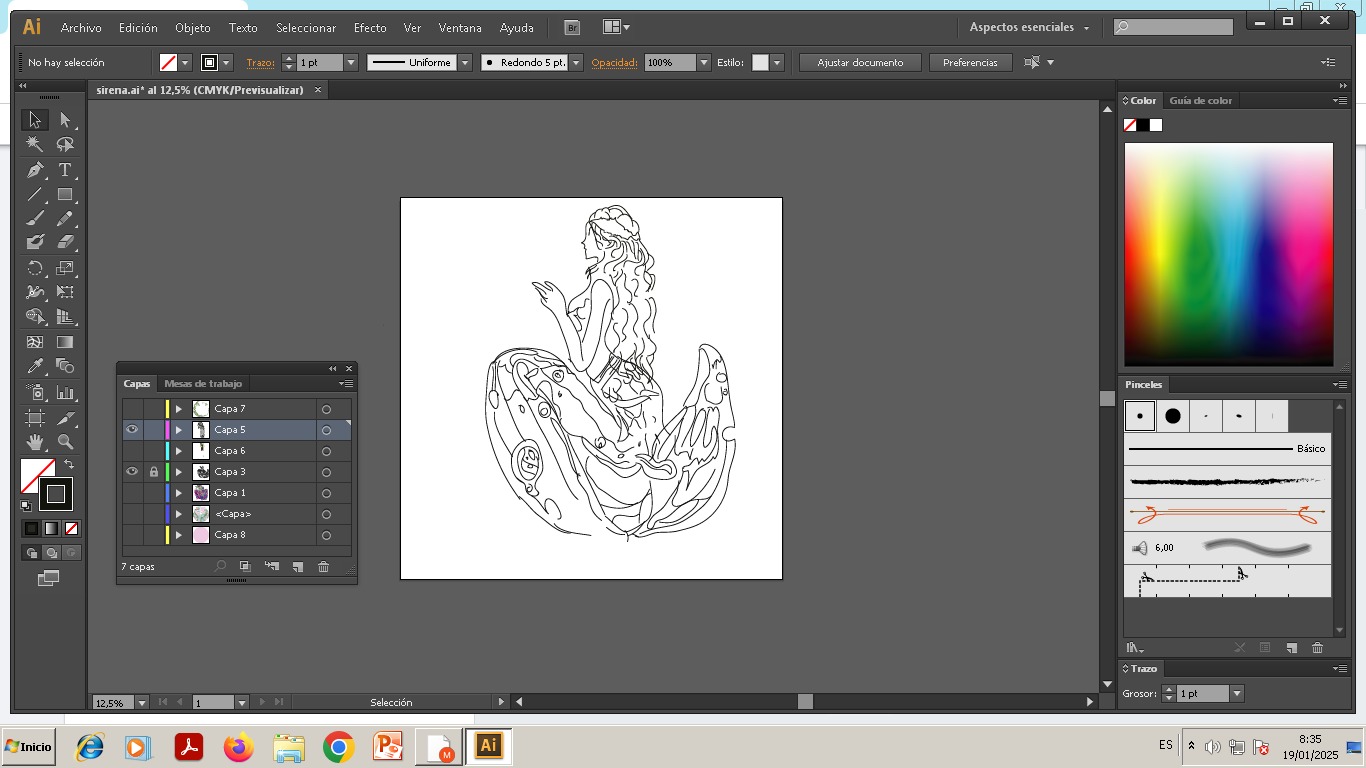
Task: Hide Capa 5 with eye icon
Action: pos(132,430)
